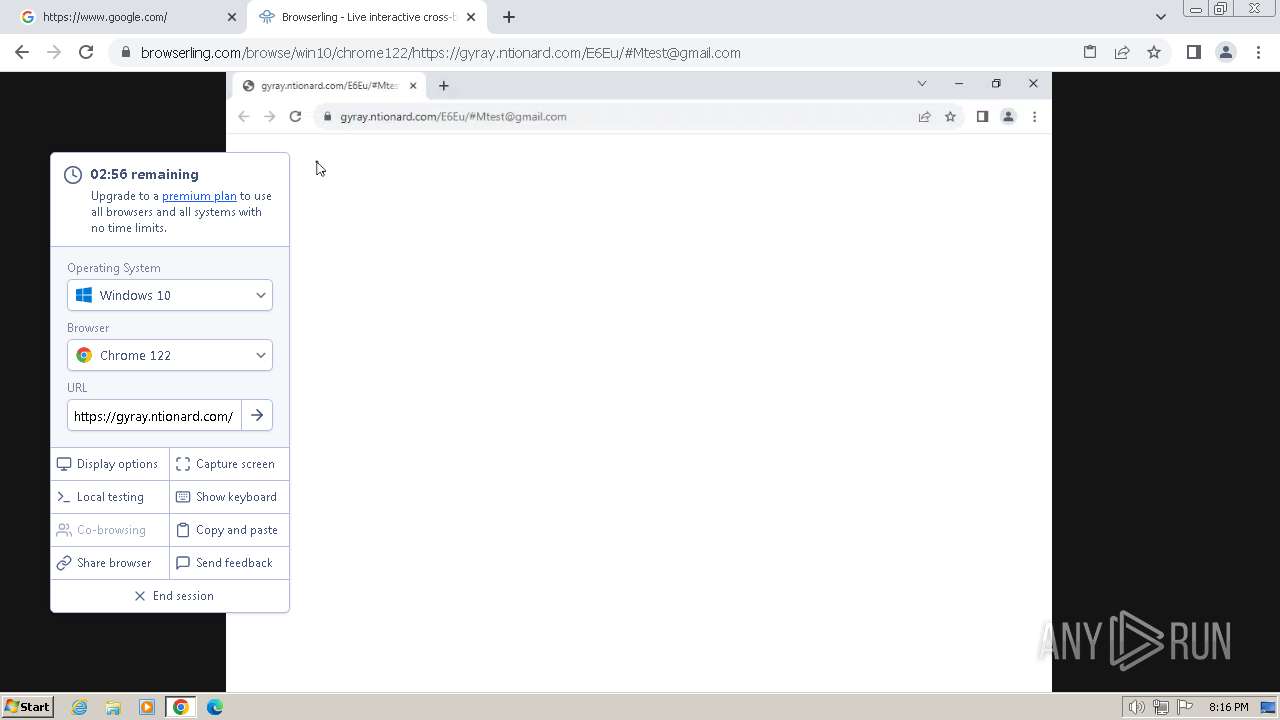Open a new tab in the outer browser

coord(509,17)
